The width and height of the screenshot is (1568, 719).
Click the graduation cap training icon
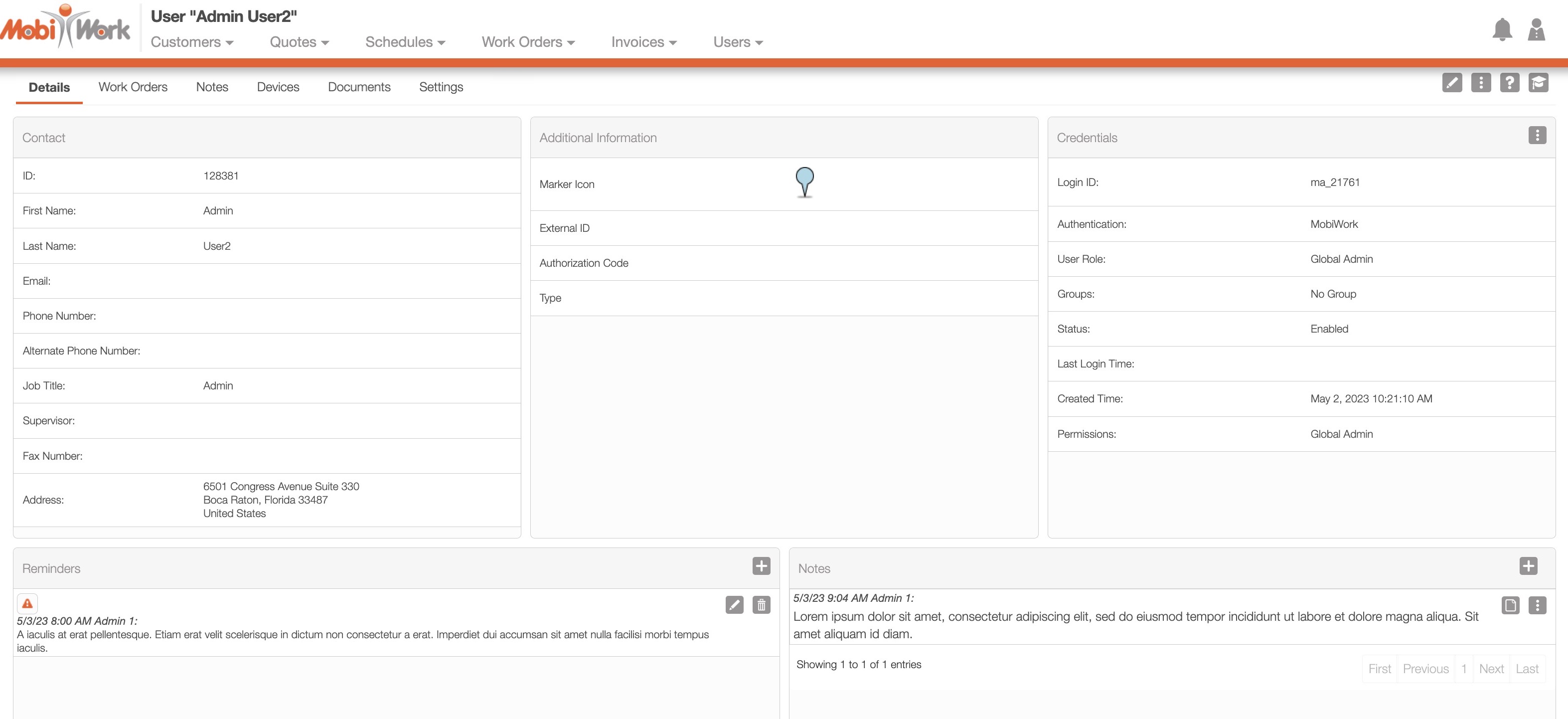point(1538,83)
